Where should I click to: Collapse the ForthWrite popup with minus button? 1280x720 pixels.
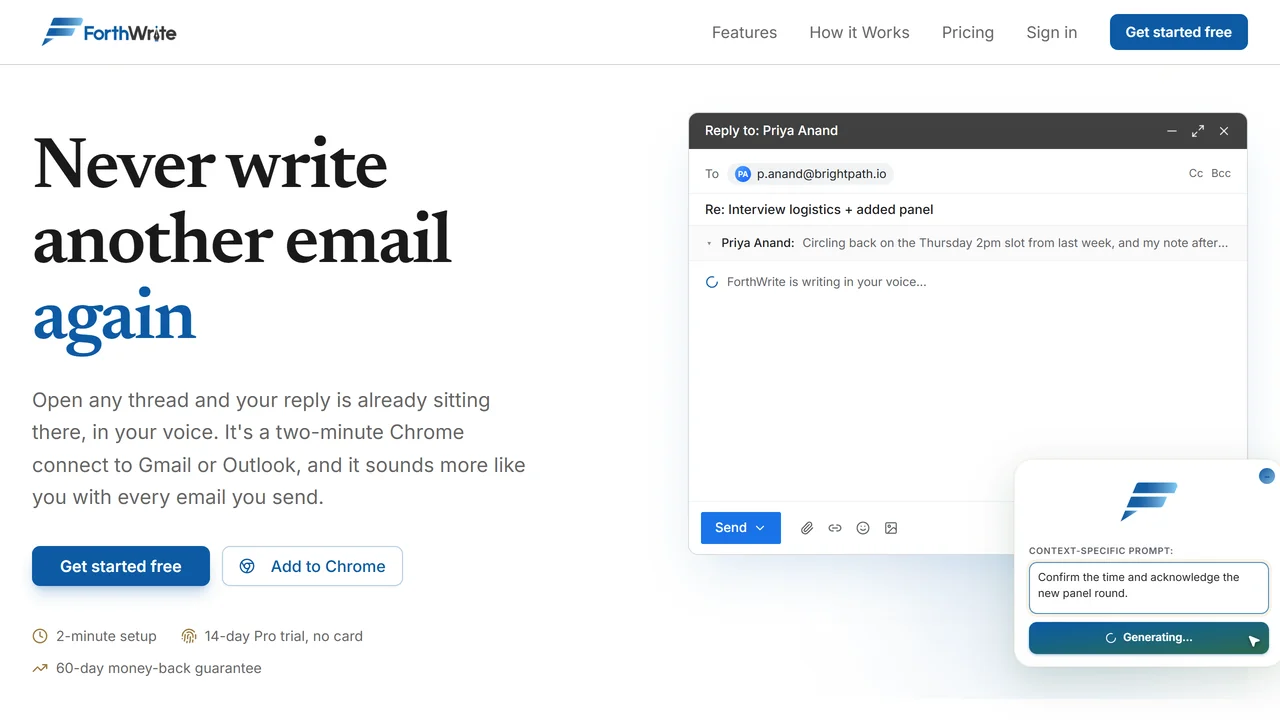click(1267, 476)
